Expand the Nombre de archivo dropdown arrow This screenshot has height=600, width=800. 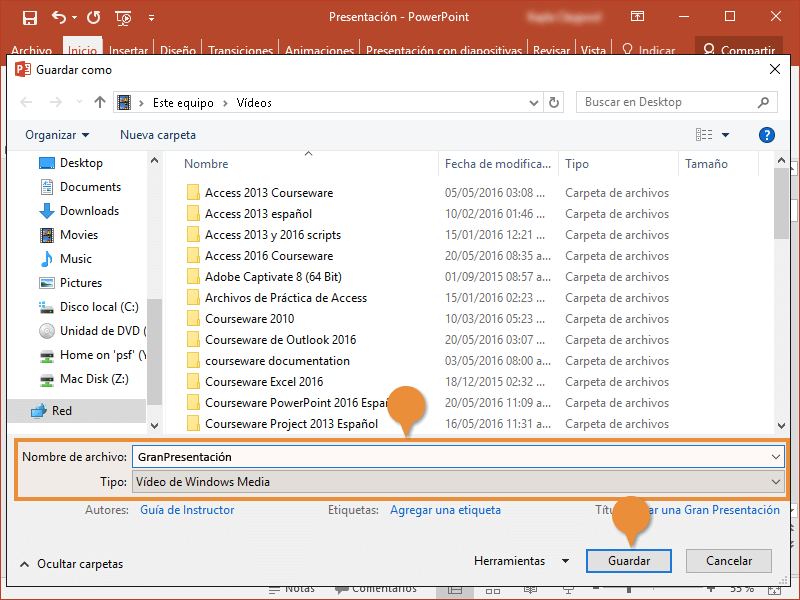[776, 457]
